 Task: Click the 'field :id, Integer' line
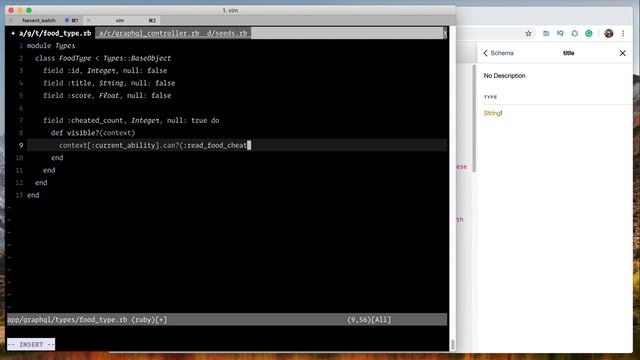pos(105,71)
